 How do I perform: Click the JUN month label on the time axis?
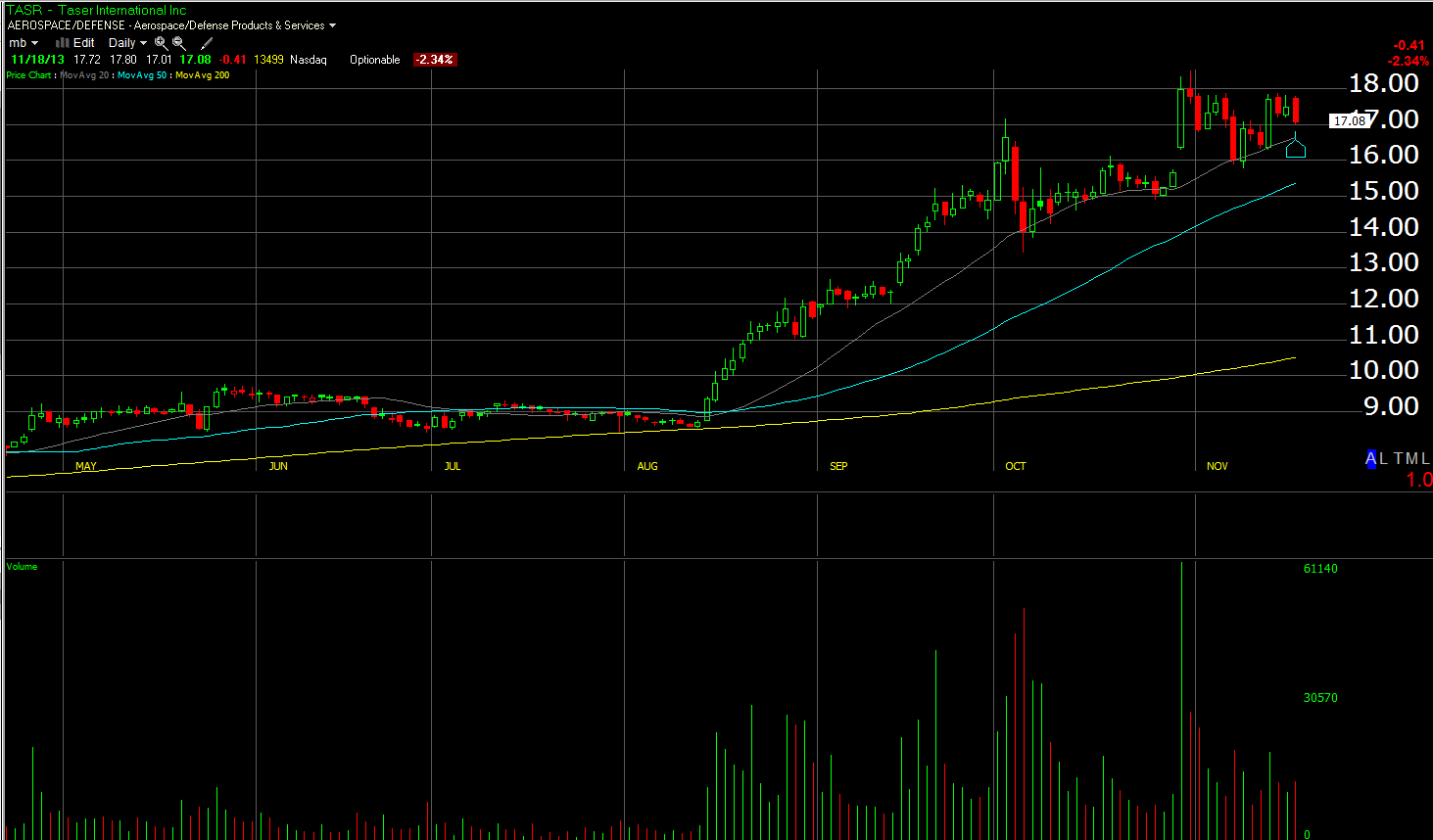(278, 466)
